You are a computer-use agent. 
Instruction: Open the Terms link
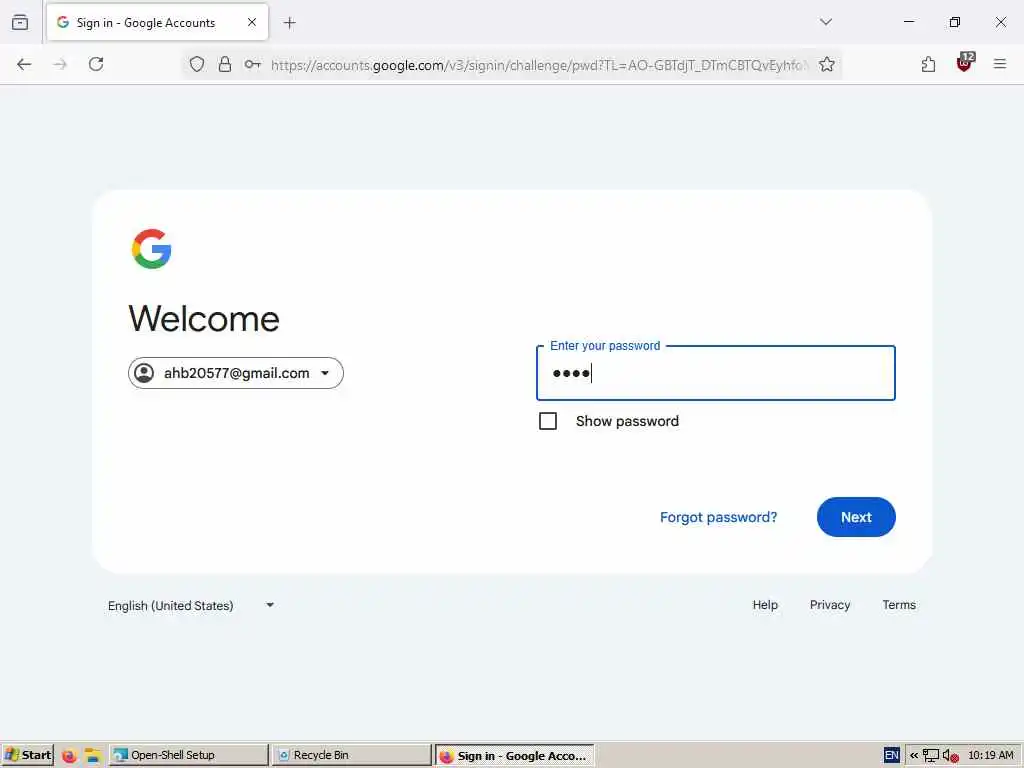pos(899,605)
